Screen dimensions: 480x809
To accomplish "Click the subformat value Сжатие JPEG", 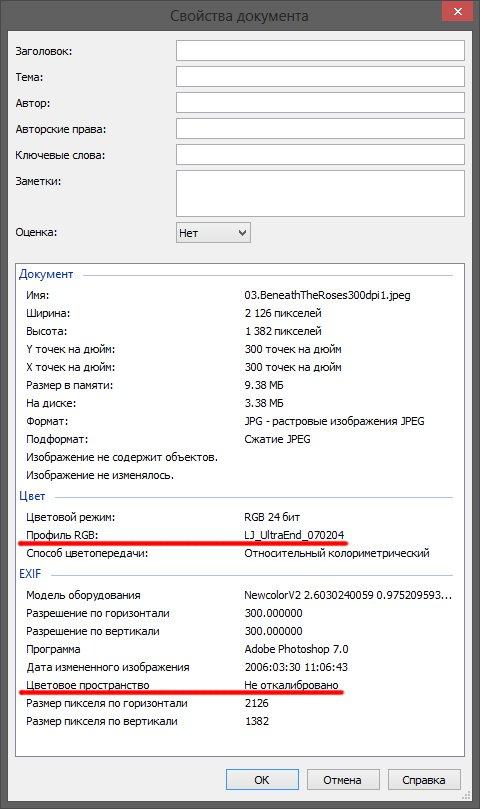I will point(277,440).
